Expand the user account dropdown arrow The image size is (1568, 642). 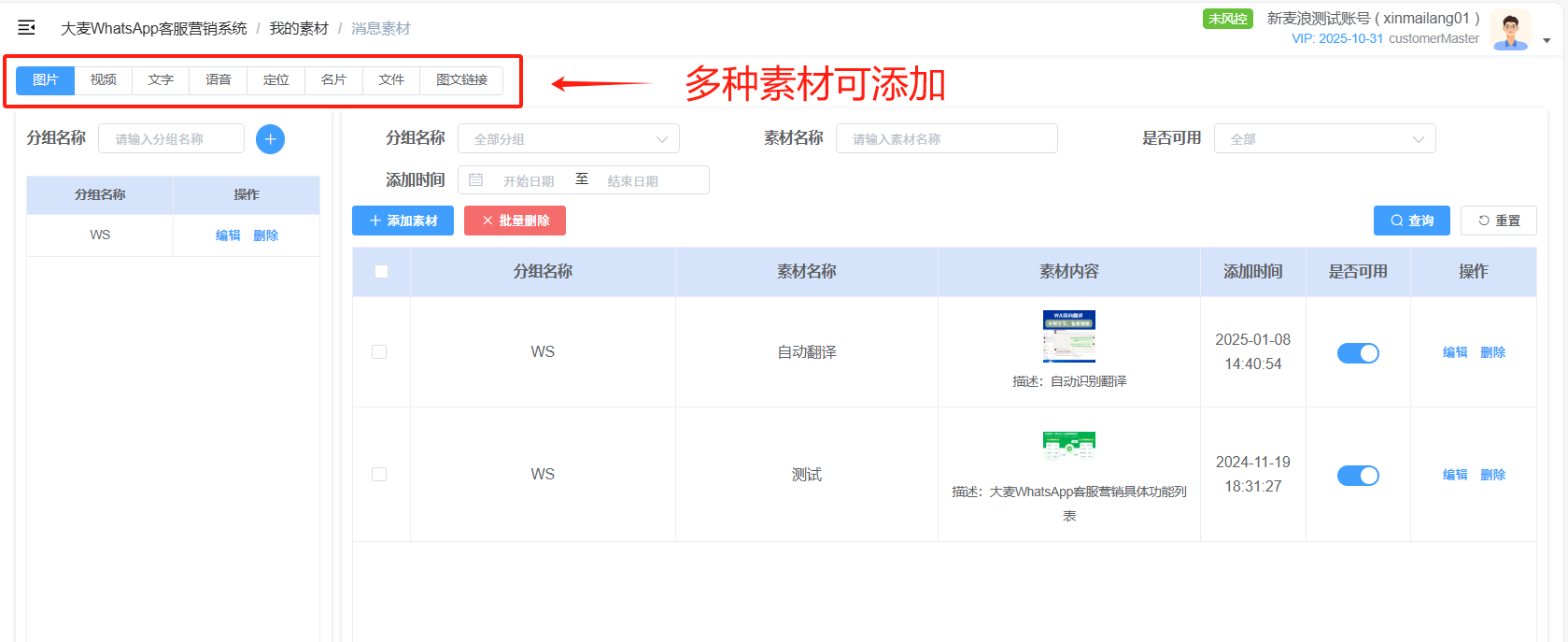(x=1547, y=40)
